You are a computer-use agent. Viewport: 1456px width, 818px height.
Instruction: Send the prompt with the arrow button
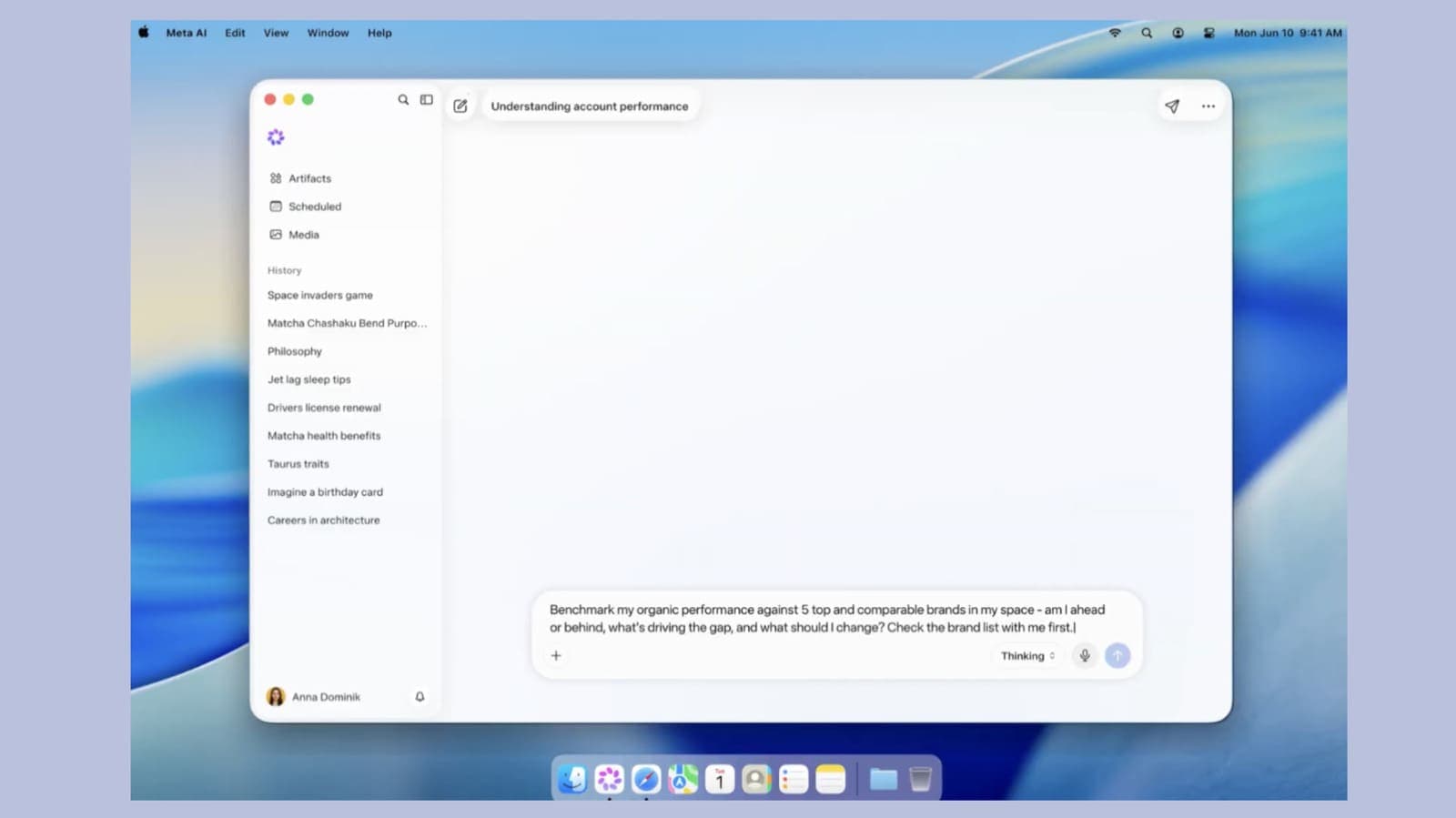(1117, 655)
